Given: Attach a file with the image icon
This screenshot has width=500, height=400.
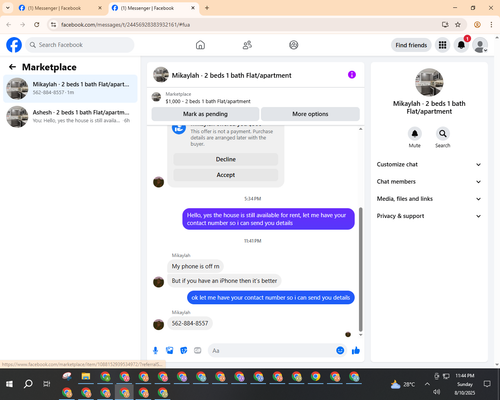Looking at the screenshot, I should 170,350.
